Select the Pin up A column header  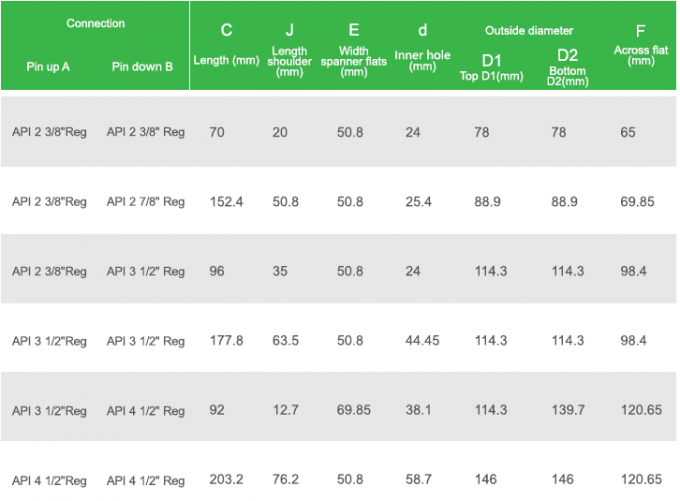48,67
